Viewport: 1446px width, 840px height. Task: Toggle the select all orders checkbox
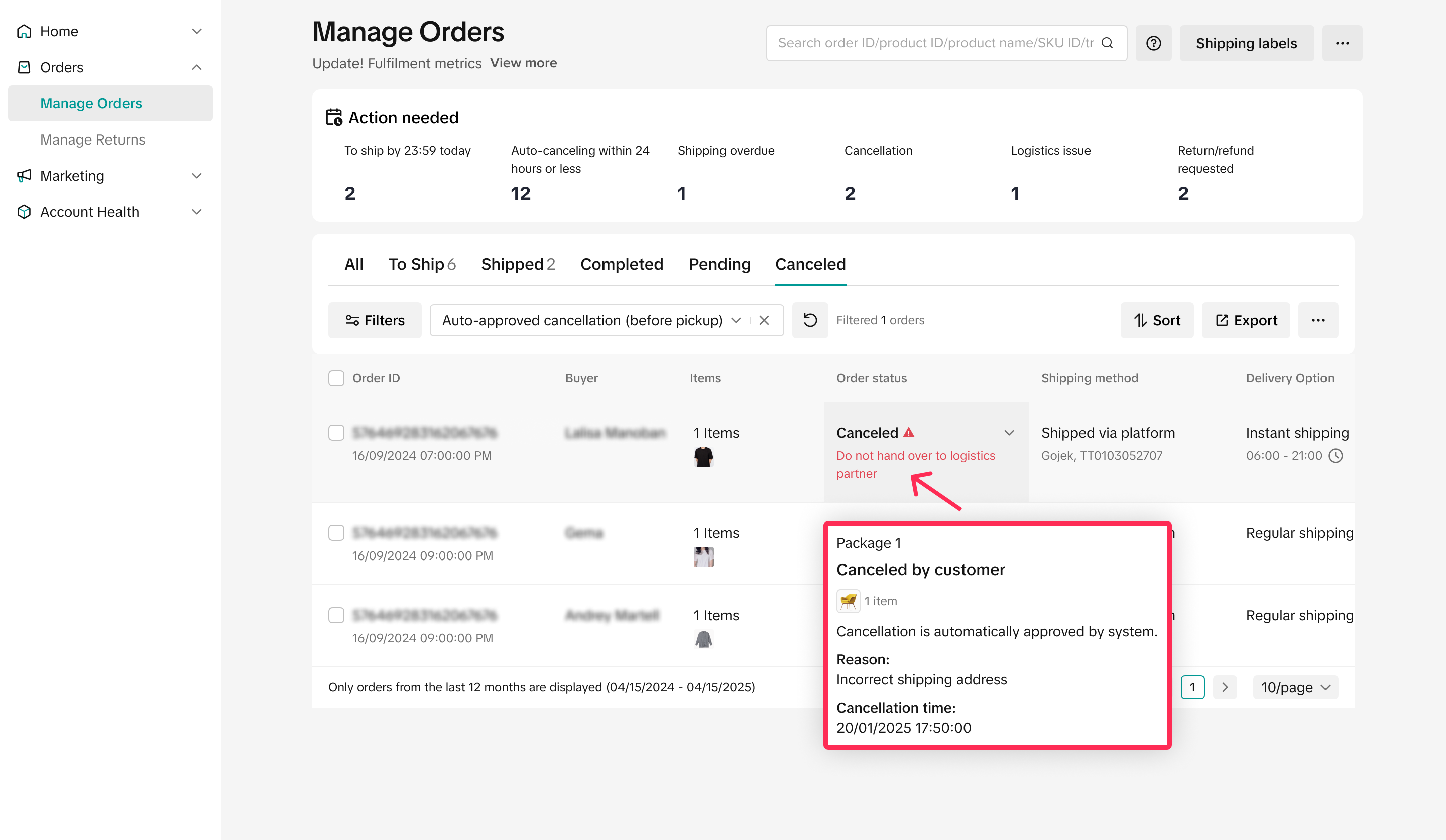[336, 378]
